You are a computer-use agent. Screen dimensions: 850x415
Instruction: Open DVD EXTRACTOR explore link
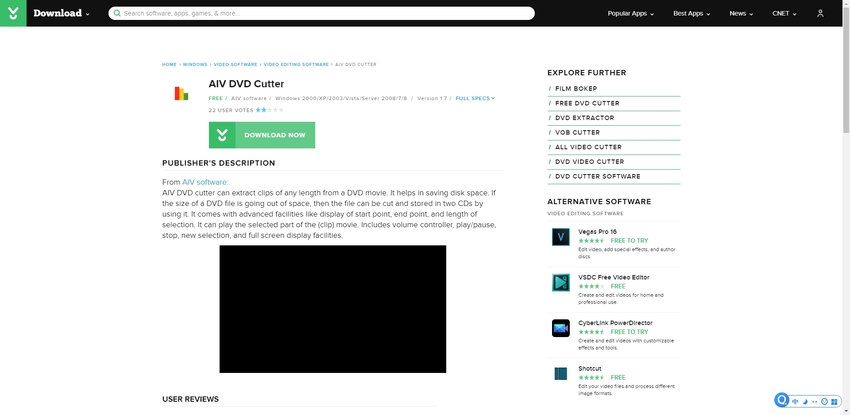pyautogui.click(x=584, y=118)
